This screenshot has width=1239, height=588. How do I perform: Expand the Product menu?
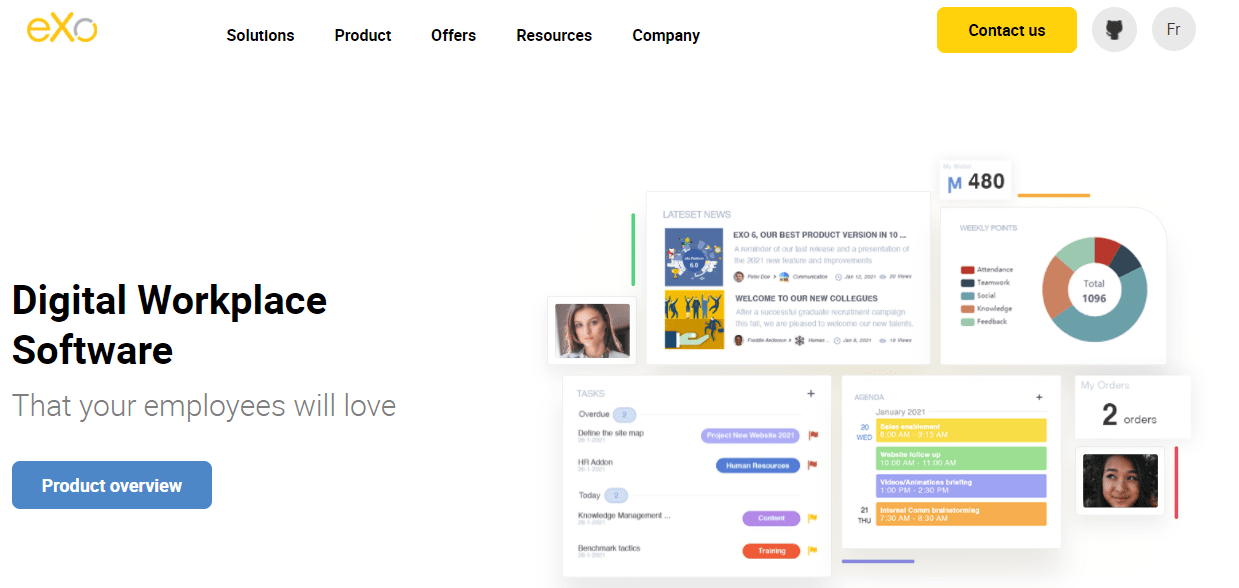point(363,36)
